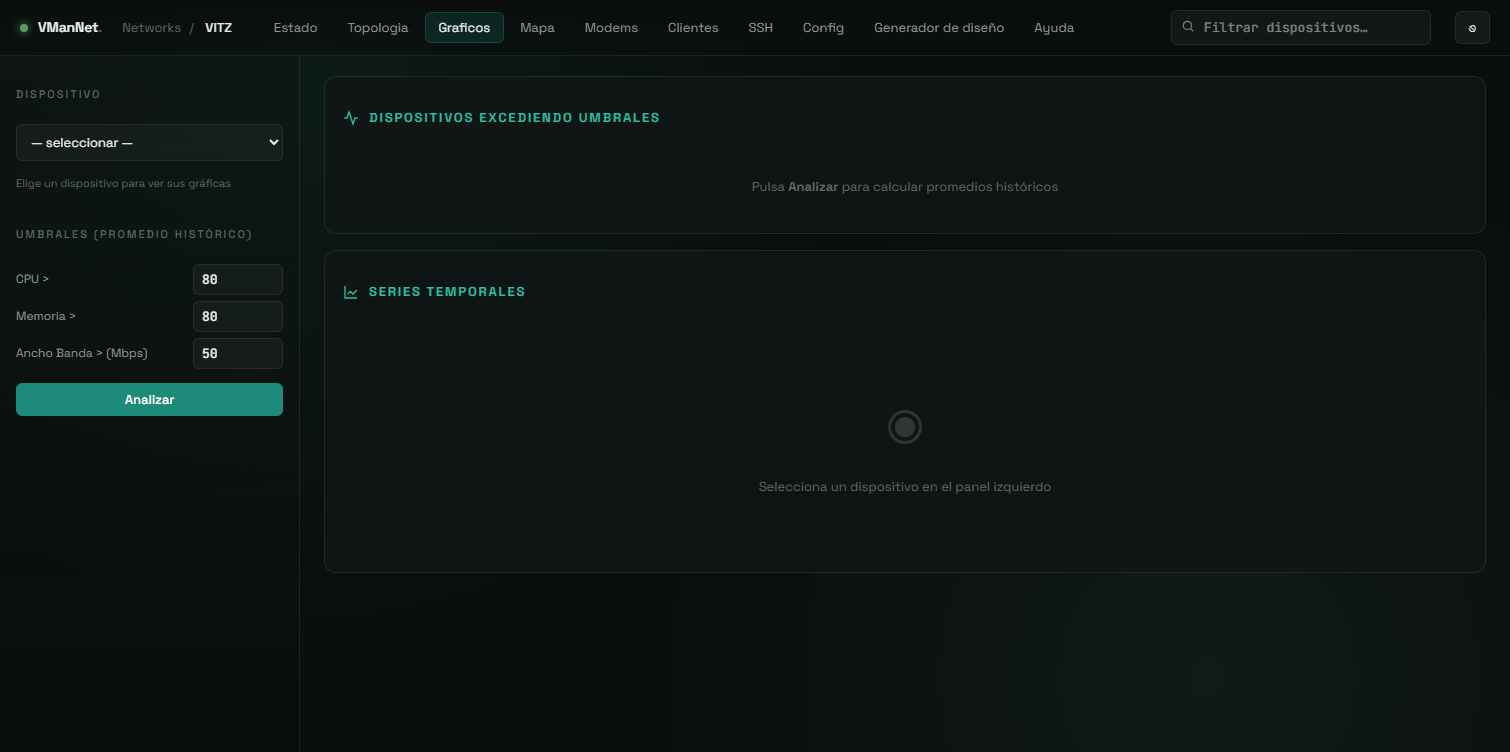Open the Modems tab

click(x=611, y=28)
